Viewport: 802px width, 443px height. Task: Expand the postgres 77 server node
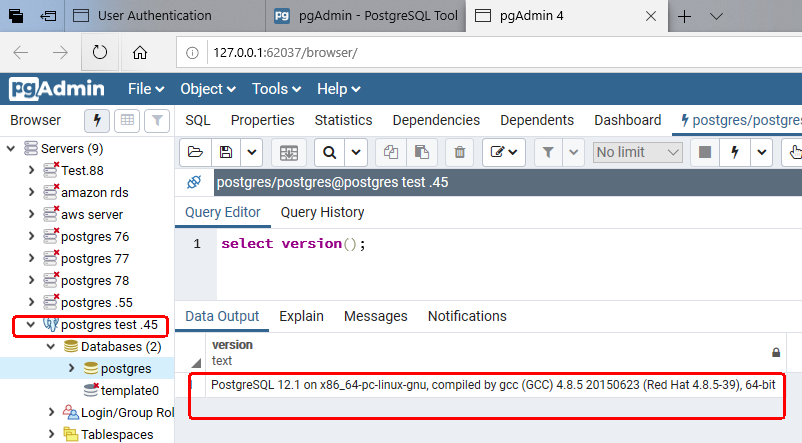pos(31,258)
